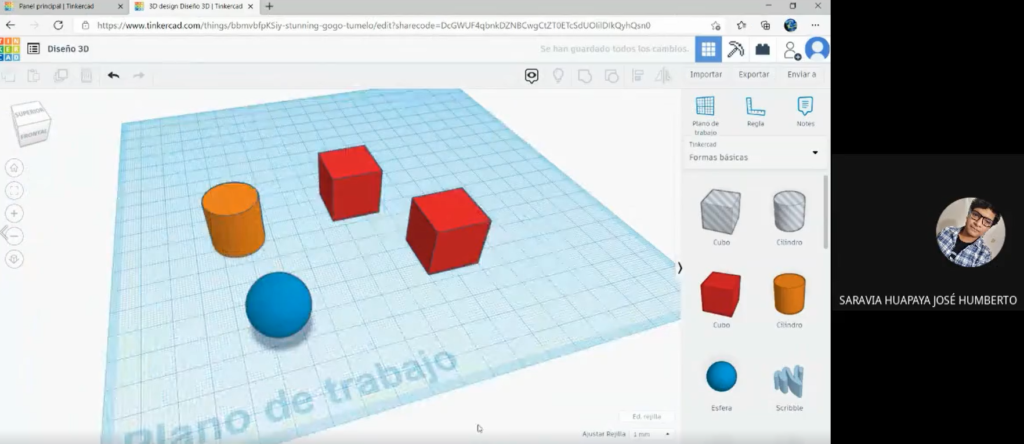
Task: Switch to Blocks pickaxe mode
Action: tap(736, 49)
